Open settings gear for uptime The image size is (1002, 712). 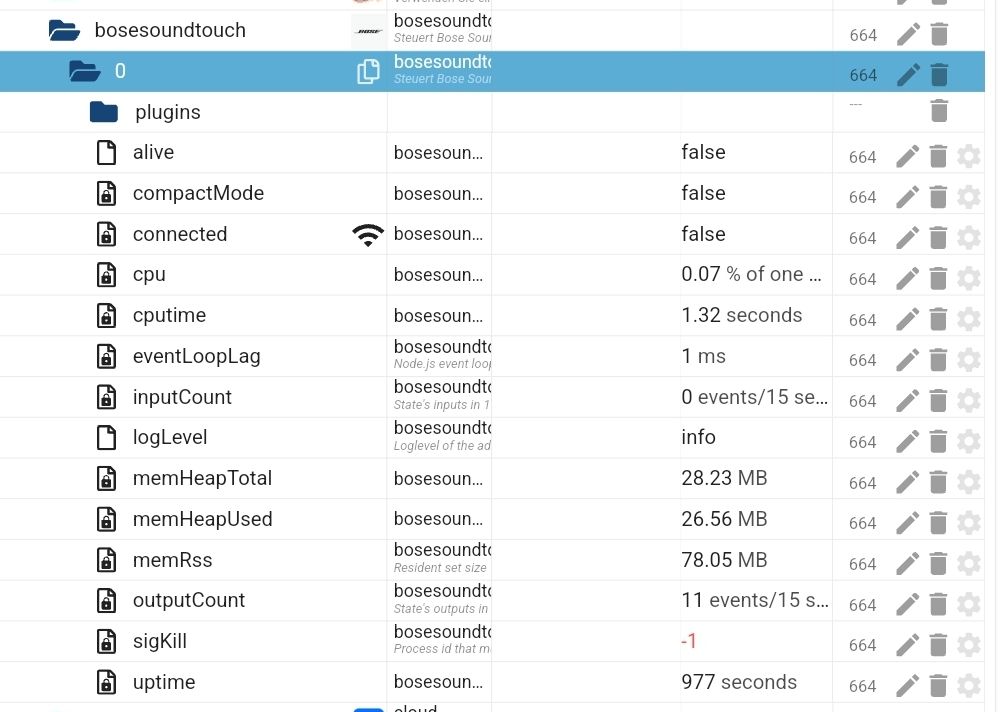(x=969, y=686)
